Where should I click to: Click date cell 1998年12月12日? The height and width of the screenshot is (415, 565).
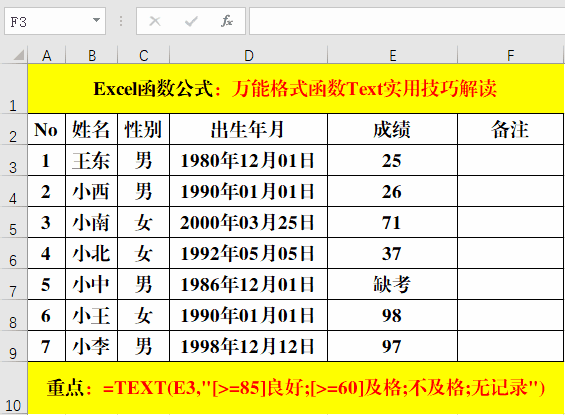248,346
